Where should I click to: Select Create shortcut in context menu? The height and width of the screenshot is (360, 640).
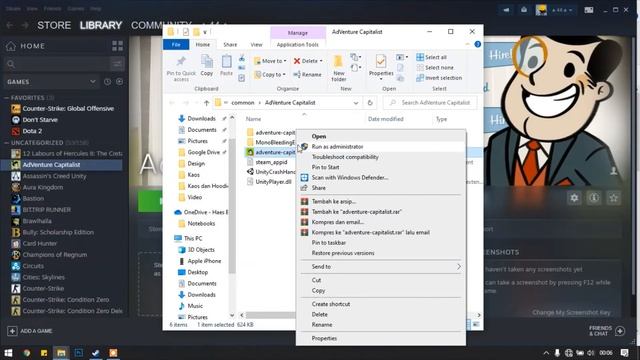380,304
